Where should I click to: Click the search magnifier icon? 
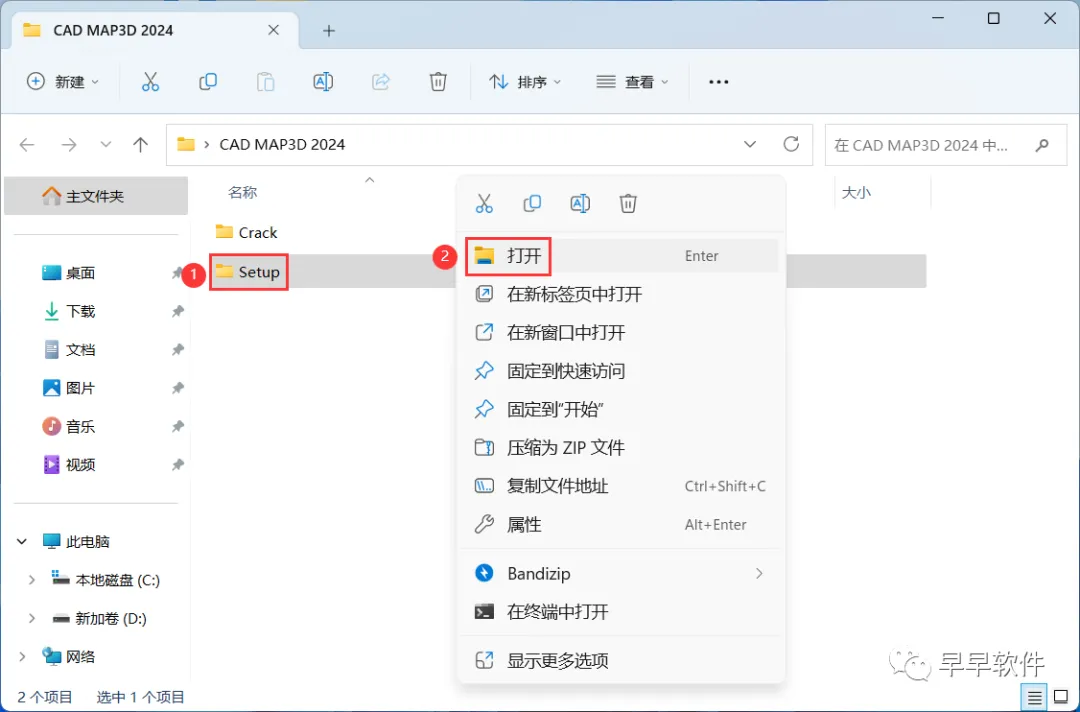pyautogui.click(x=1042, y=145)
